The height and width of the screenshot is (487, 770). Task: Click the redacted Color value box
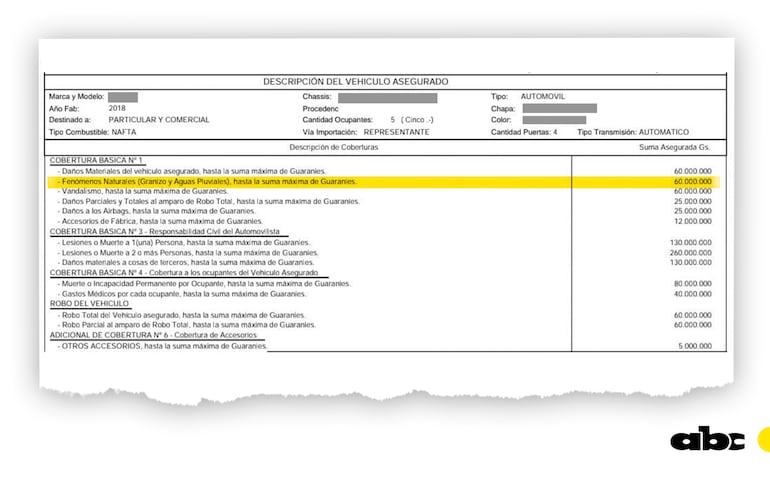click(554, 120)
